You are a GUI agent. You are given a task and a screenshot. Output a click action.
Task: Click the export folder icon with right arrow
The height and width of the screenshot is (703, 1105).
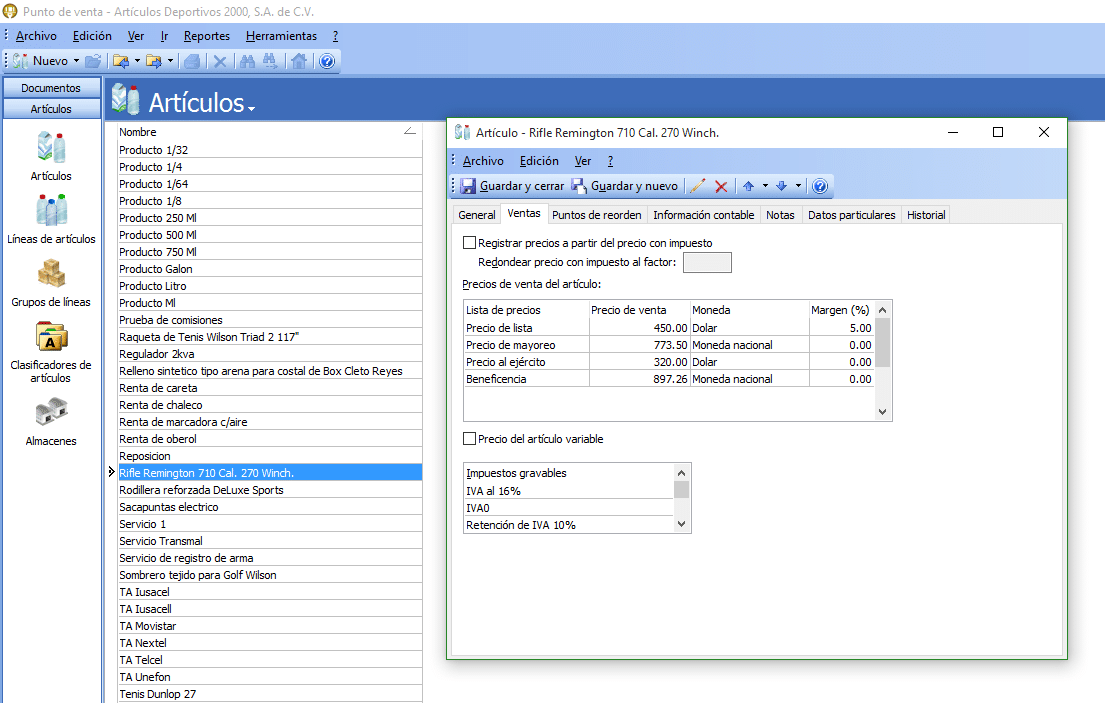[154, 61]
